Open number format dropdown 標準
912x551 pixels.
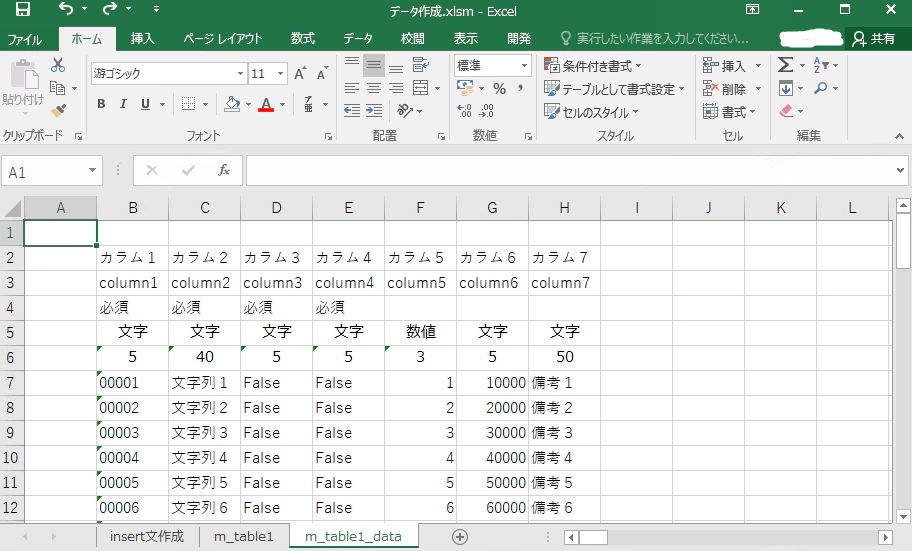tap(524, 65)
